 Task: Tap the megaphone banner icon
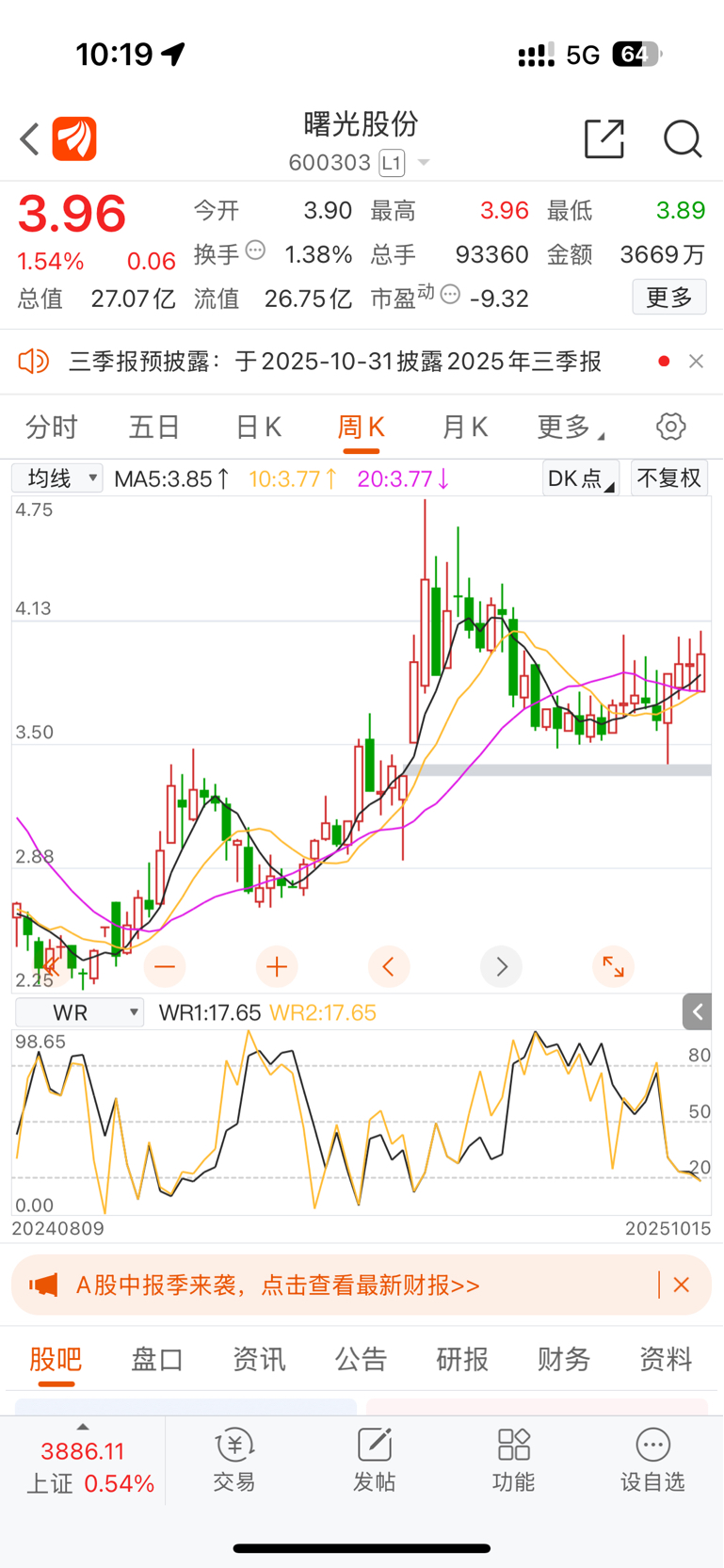point(43,1285)
